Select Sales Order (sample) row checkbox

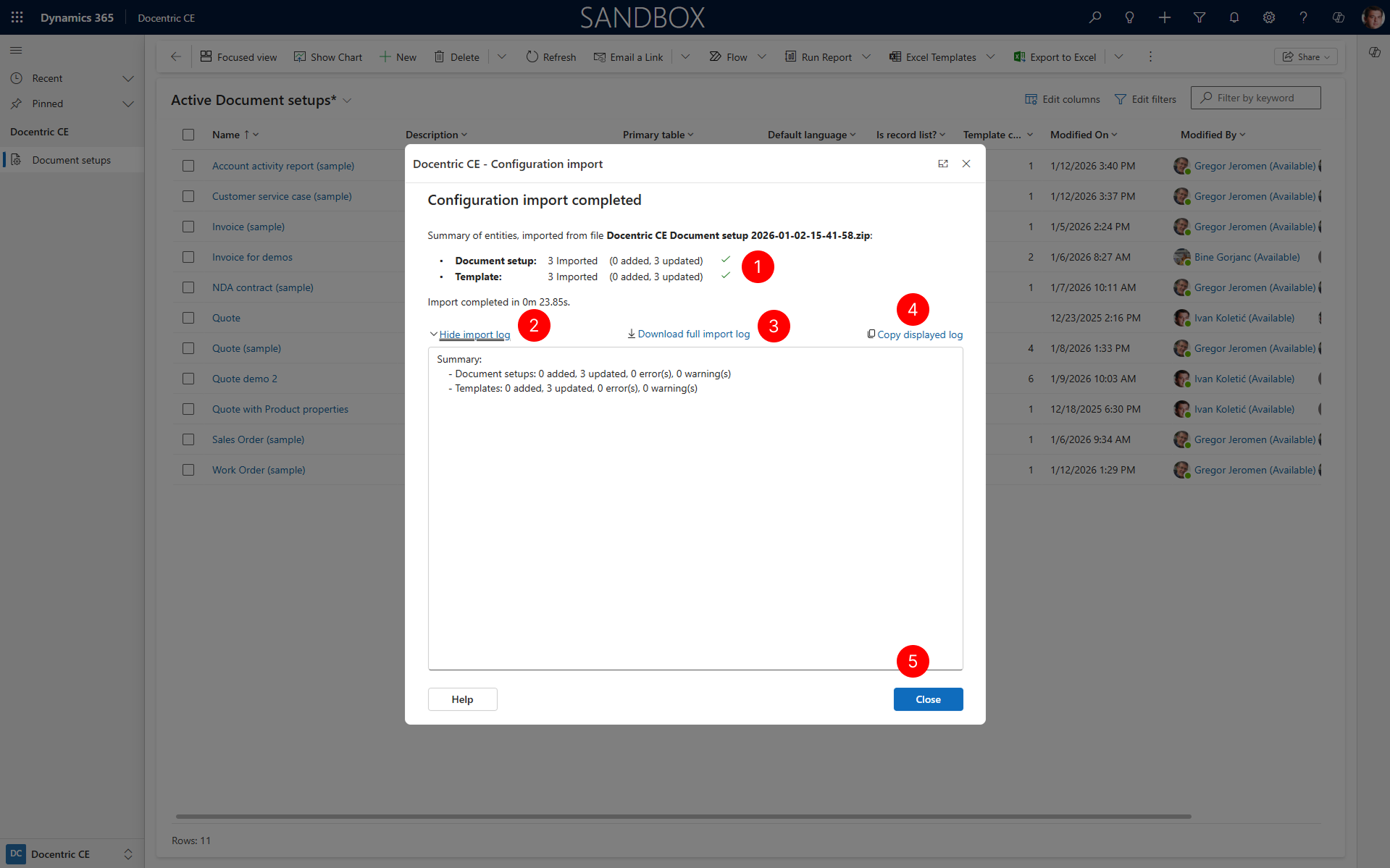coord(188,439)
